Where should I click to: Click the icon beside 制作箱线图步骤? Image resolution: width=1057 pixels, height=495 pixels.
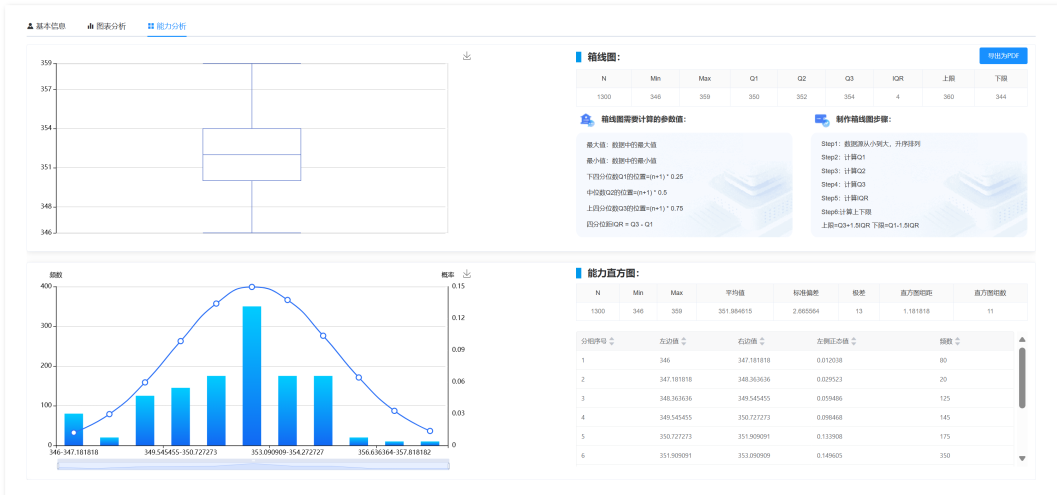pos(822,120)
